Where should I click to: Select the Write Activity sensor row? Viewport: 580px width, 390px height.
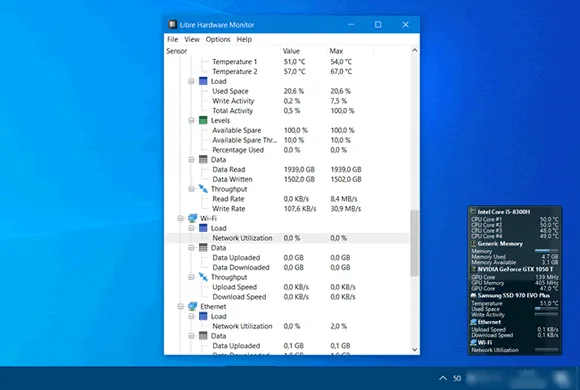[x=287, y=101]
